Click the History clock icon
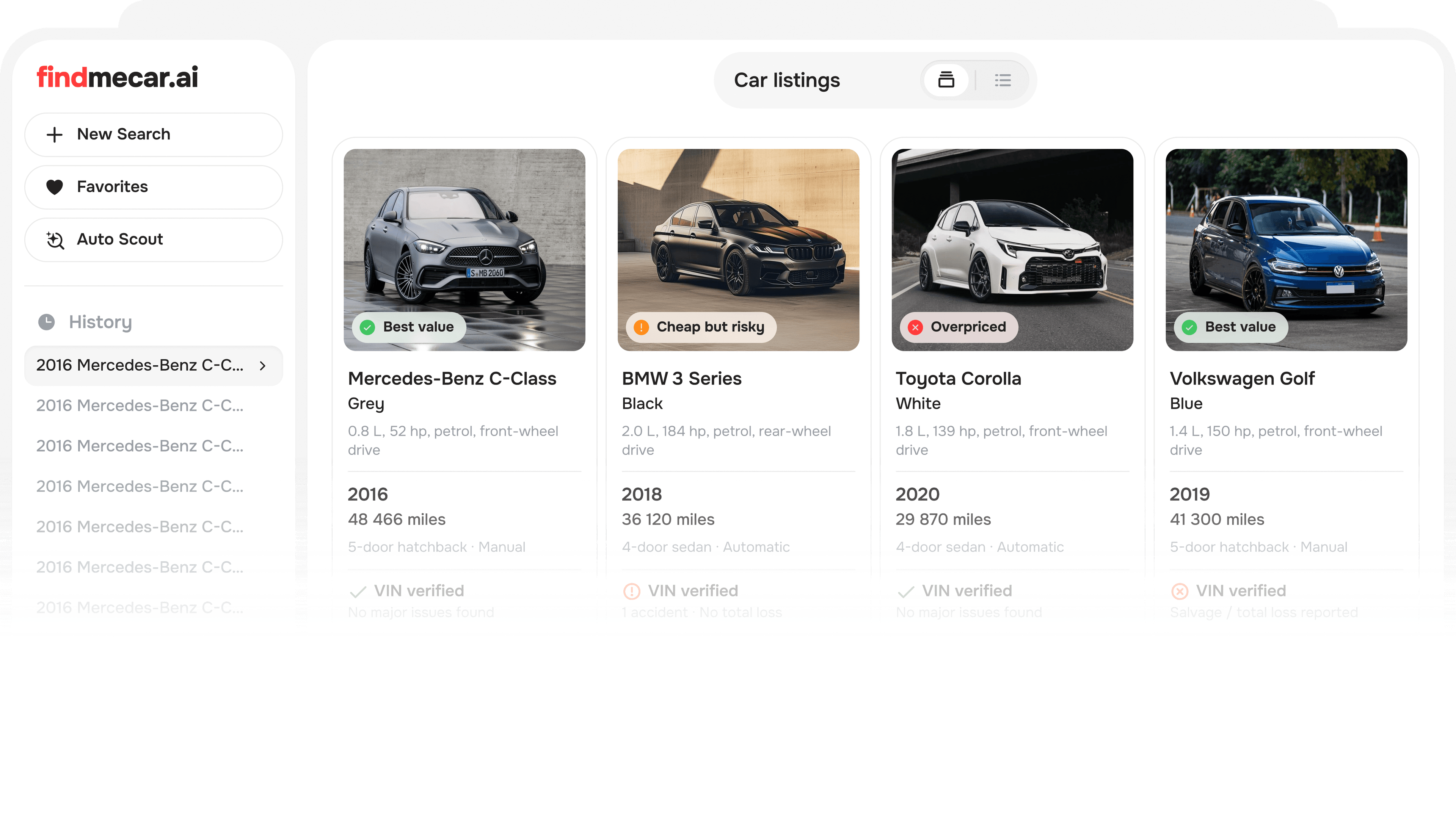Viewport: 1456px width, 817px height. pos(47,321)
